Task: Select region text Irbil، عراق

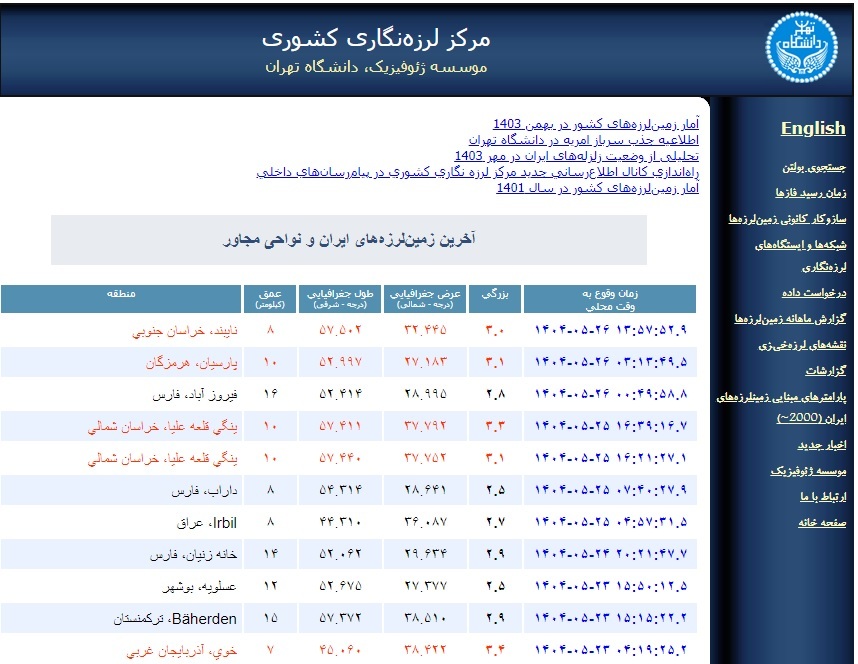Action: 207,523
